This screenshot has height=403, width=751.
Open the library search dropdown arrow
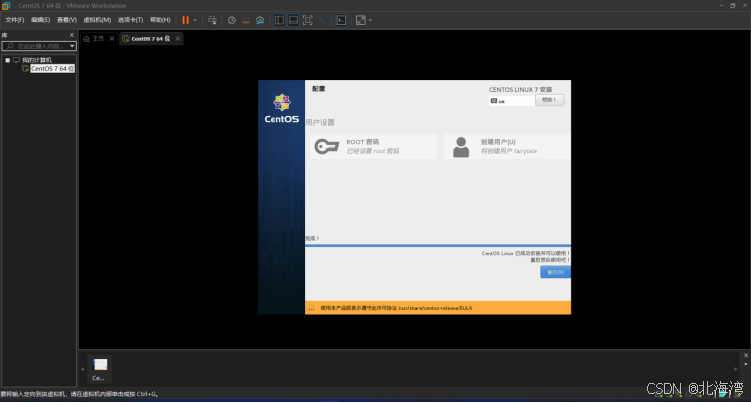tap(72, 46)
